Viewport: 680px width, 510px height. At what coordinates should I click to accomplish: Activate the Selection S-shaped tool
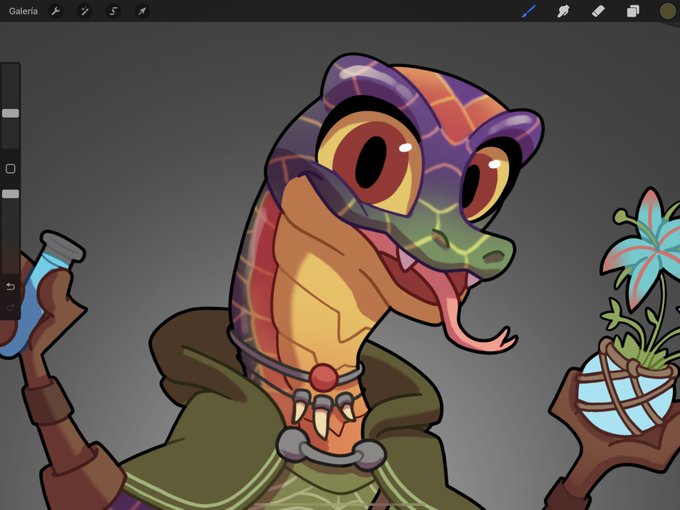click(113, 11)
